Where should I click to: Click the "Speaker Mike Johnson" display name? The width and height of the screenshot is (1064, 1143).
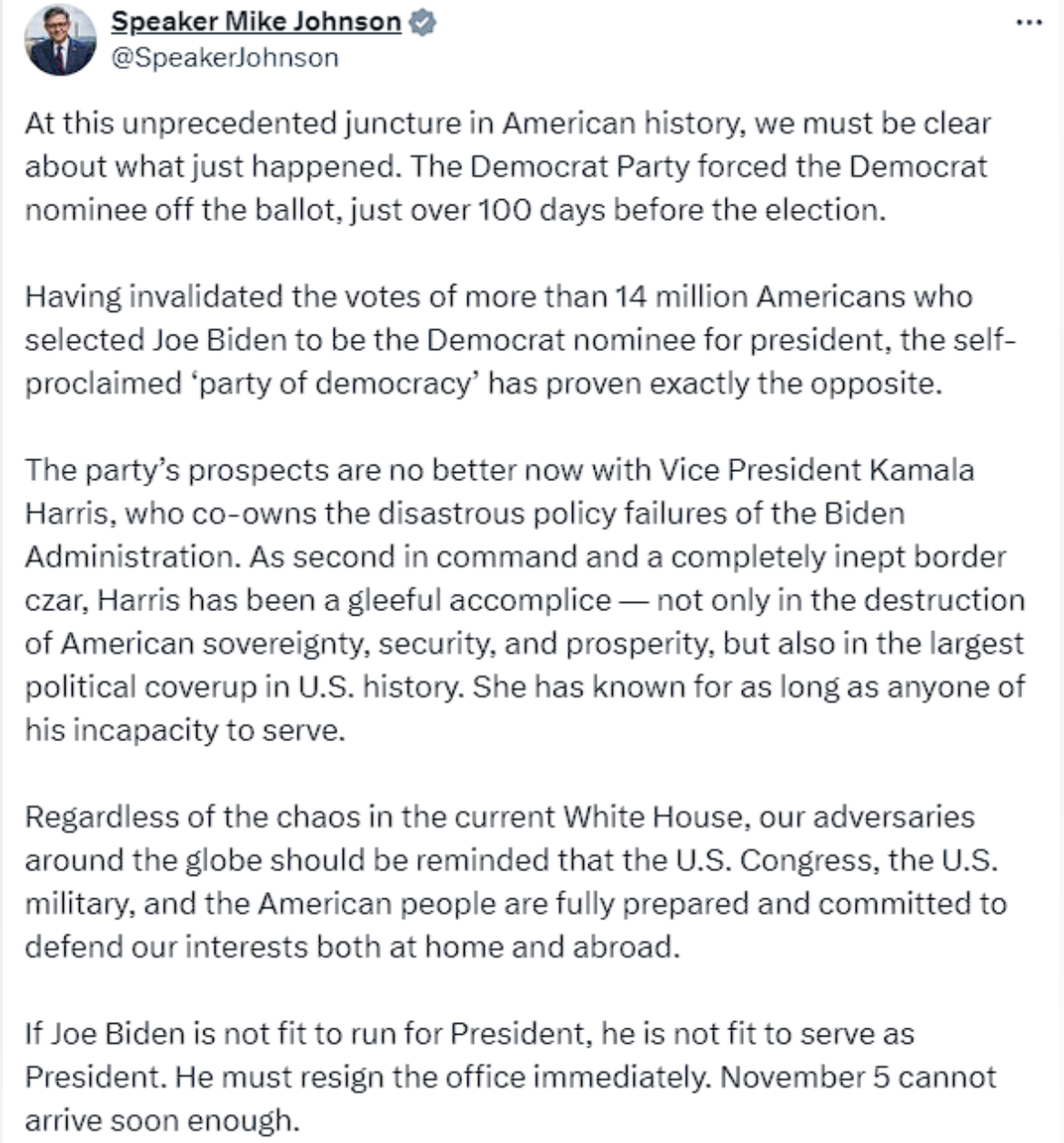pyautogui.click(x=256, y=22)
